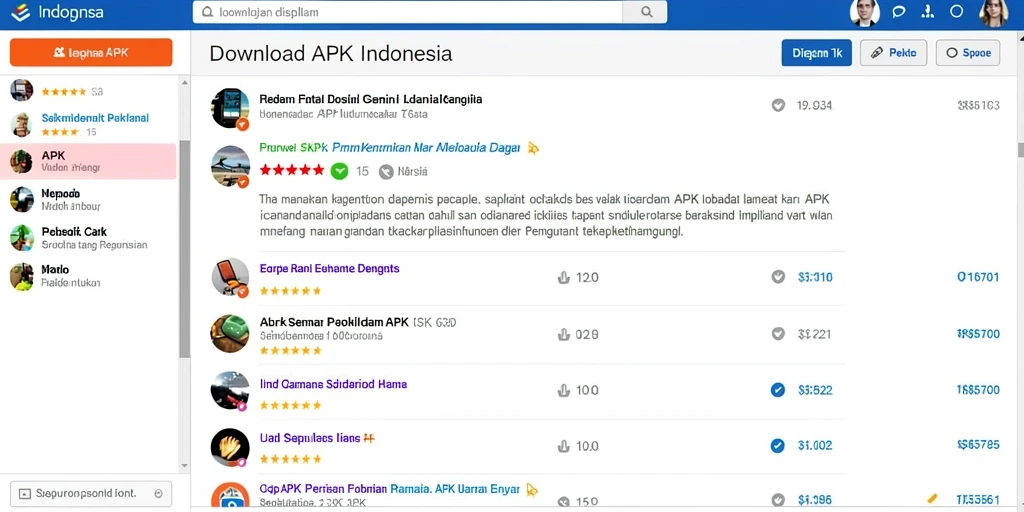Open the male profile avatar in header
The width and height of the screenshot is (1024, 512).
coord(865,12)
